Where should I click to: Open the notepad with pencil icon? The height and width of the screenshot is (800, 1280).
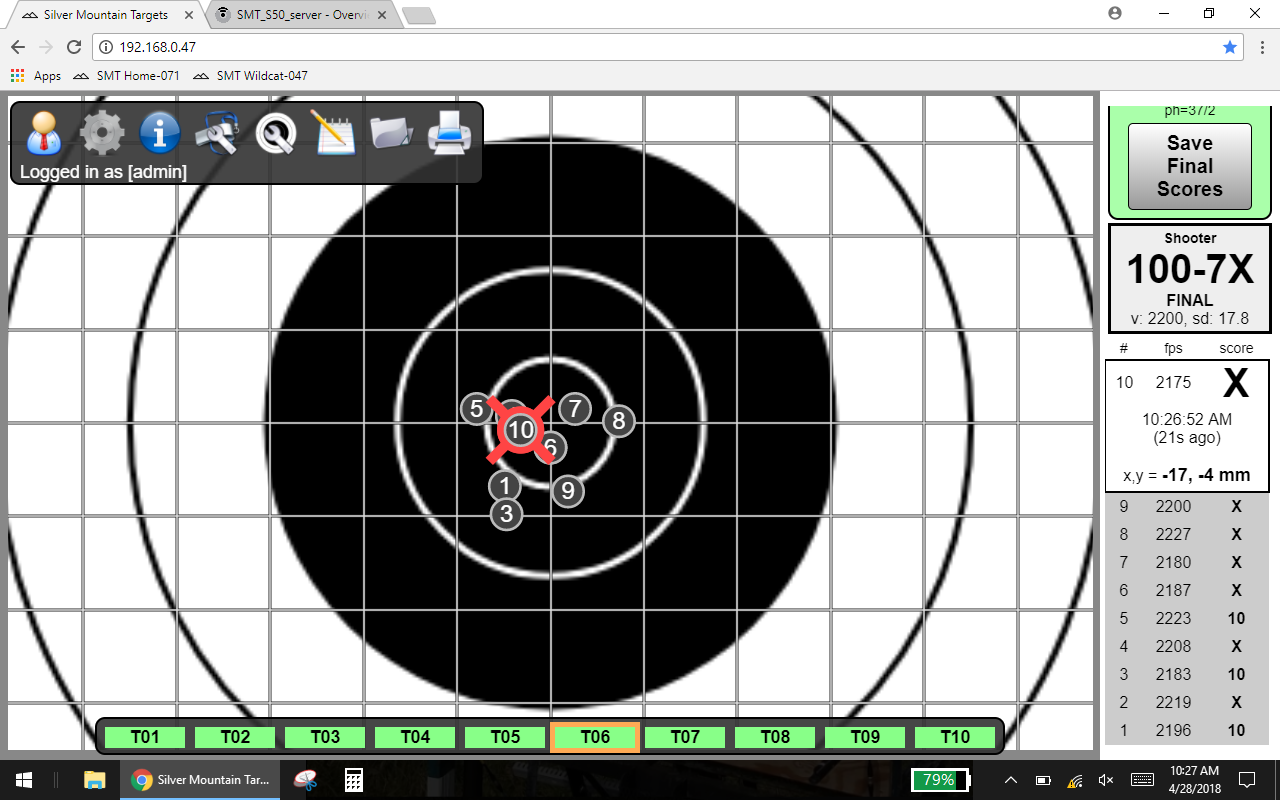[x=332, y=132]
